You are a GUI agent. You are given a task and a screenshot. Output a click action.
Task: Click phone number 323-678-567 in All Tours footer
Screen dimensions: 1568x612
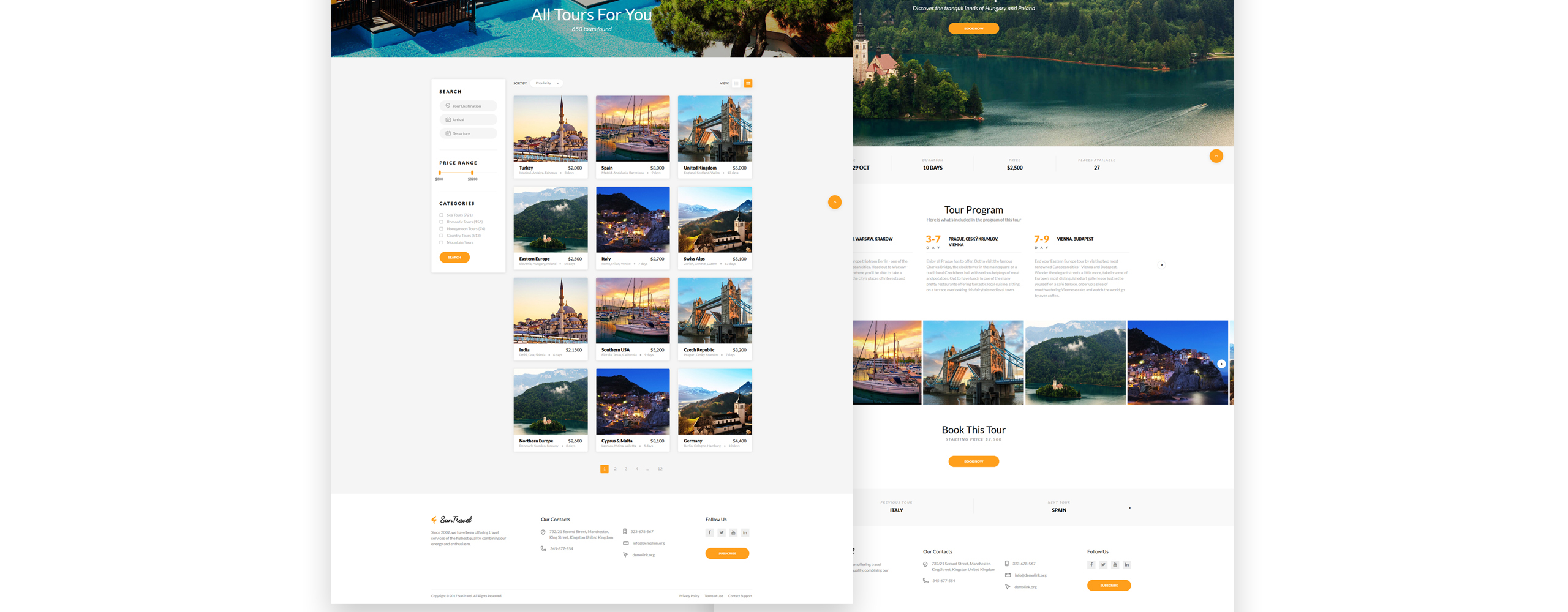tap(642, 532)
